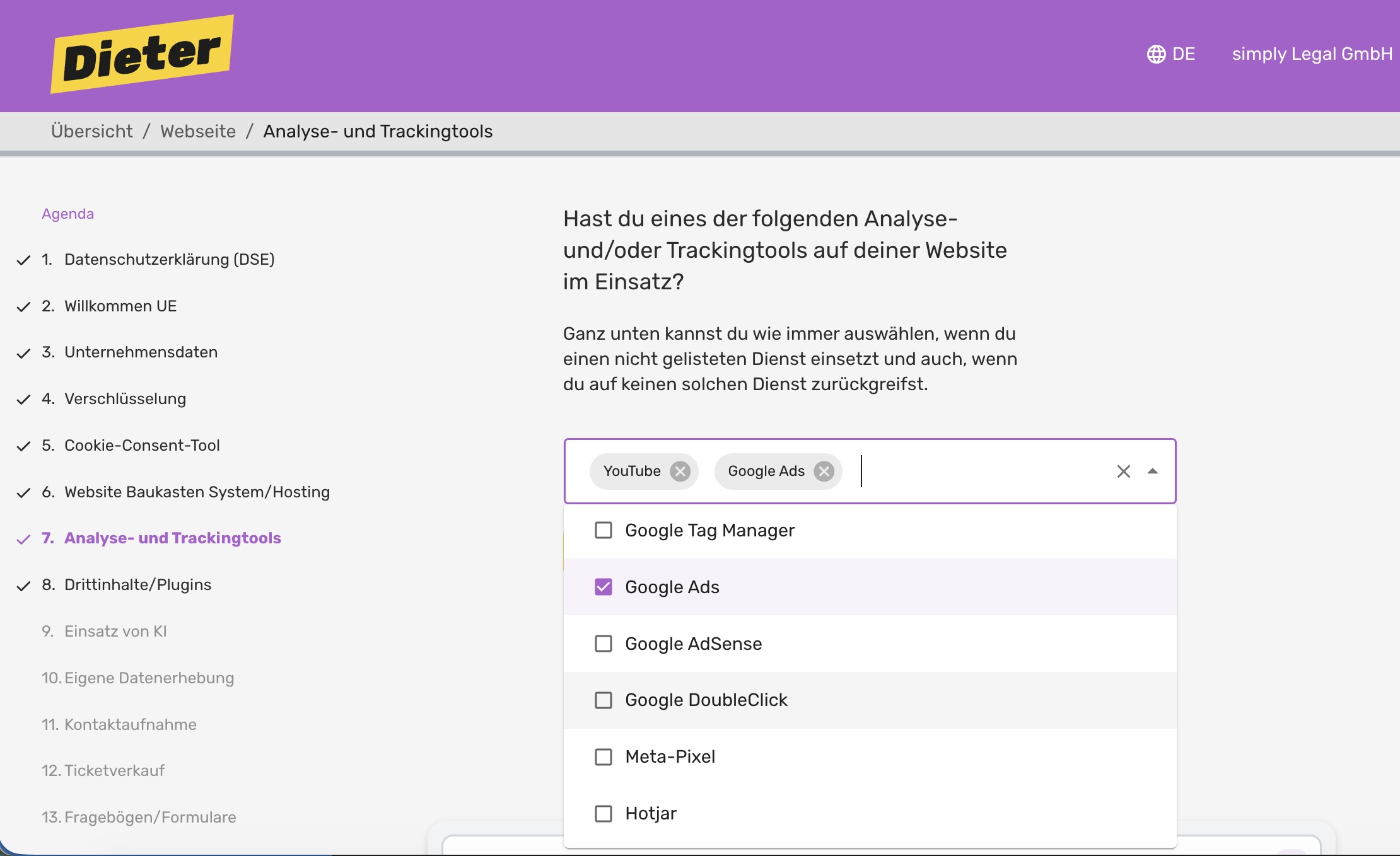
Task: Check the Google Tag Manager checkbox
Action: point(604,530)
